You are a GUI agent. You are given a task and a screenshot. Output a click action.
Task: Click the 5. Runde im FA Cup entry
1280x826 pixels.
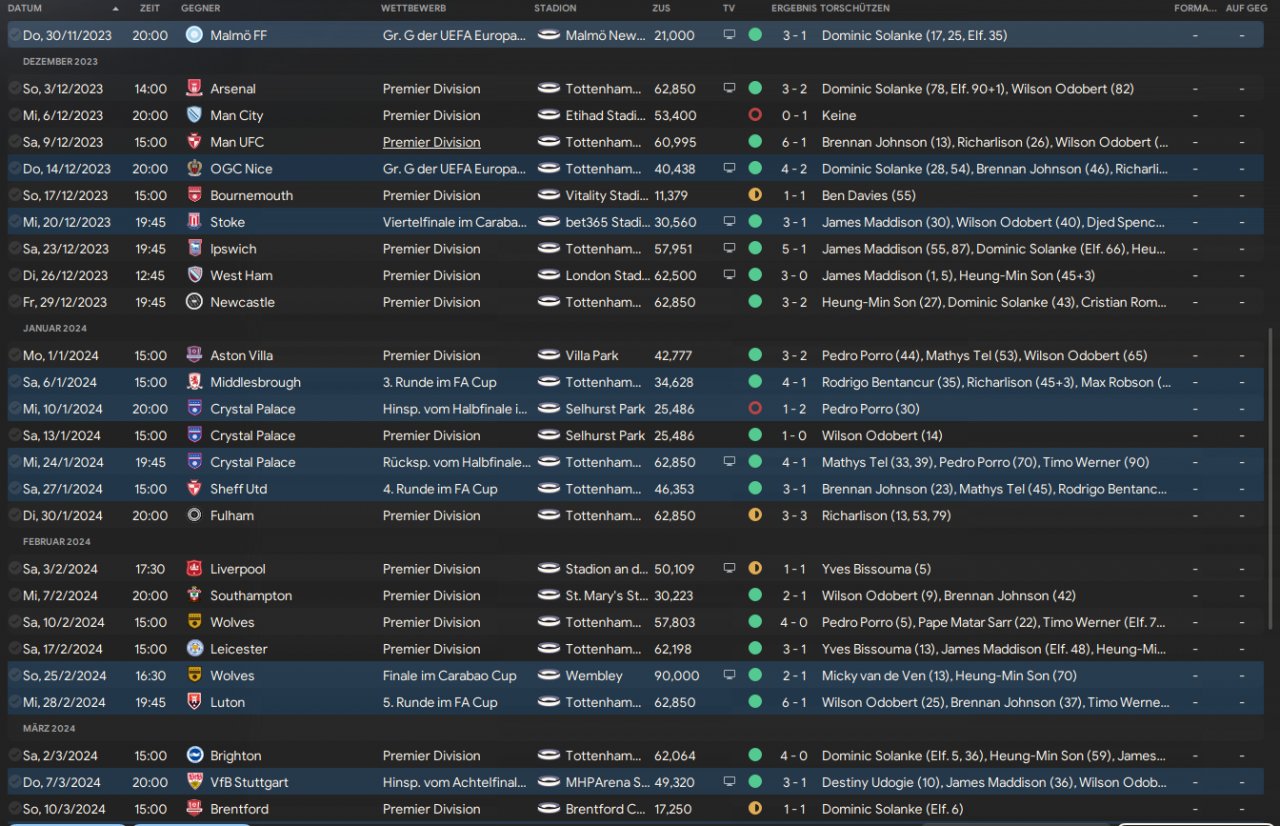click(x=440, y=702)
